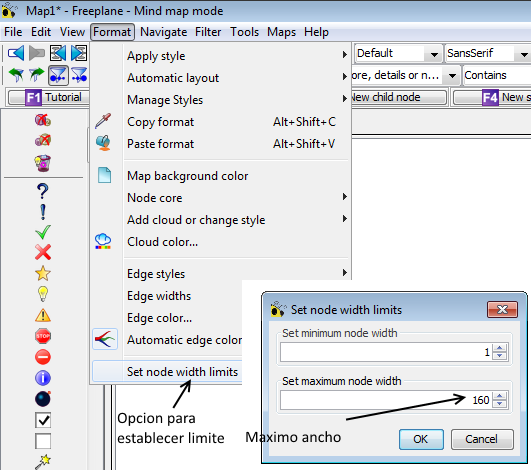
Task: Add the blue exclamation mark icon
Action: click(x=43, y=212)
